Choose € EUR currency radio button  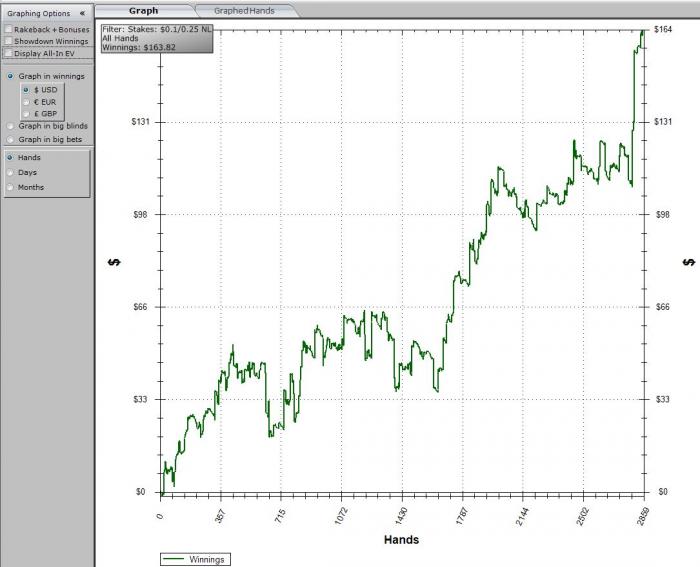(x=26, y=102)
